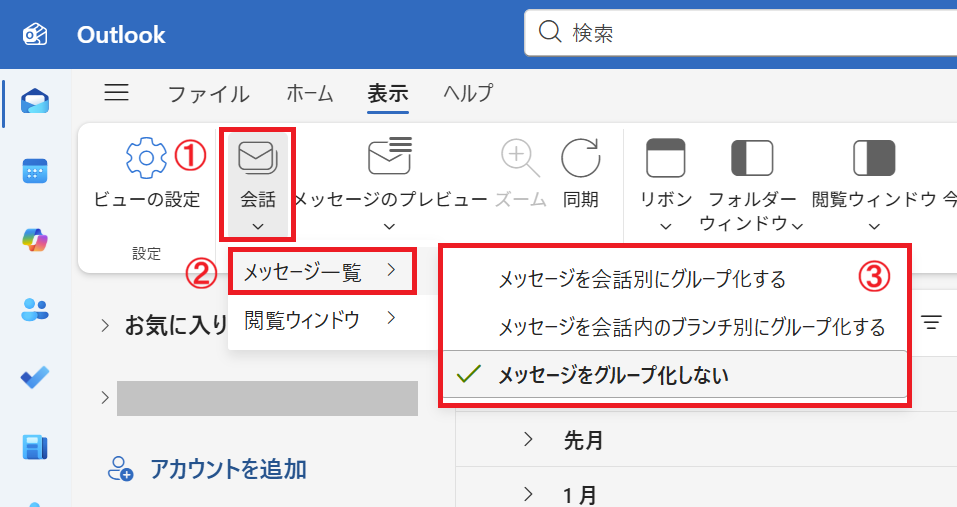Expand the grayed-out account folder row
Image resolution: width=957 pixels, height=507 pixels.
click(x=105, y=398)
